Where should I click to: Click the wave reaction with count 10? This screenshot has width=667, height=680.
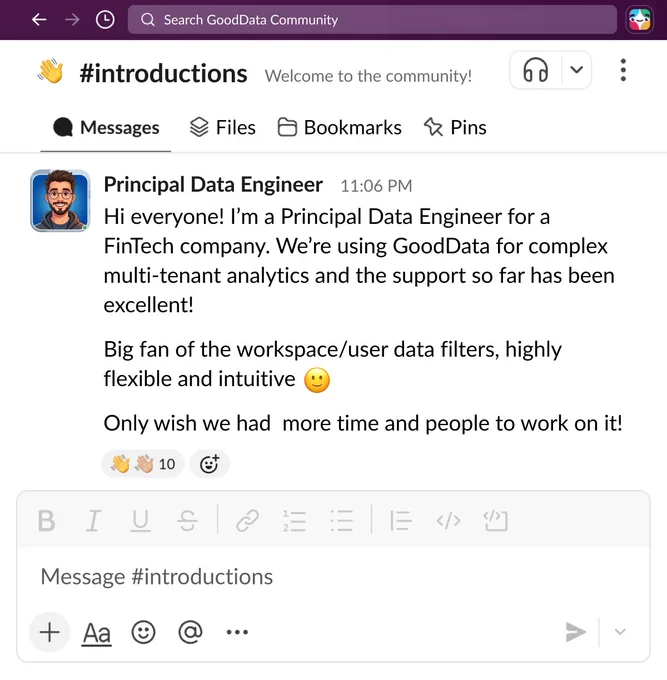(x=143, y=464)
